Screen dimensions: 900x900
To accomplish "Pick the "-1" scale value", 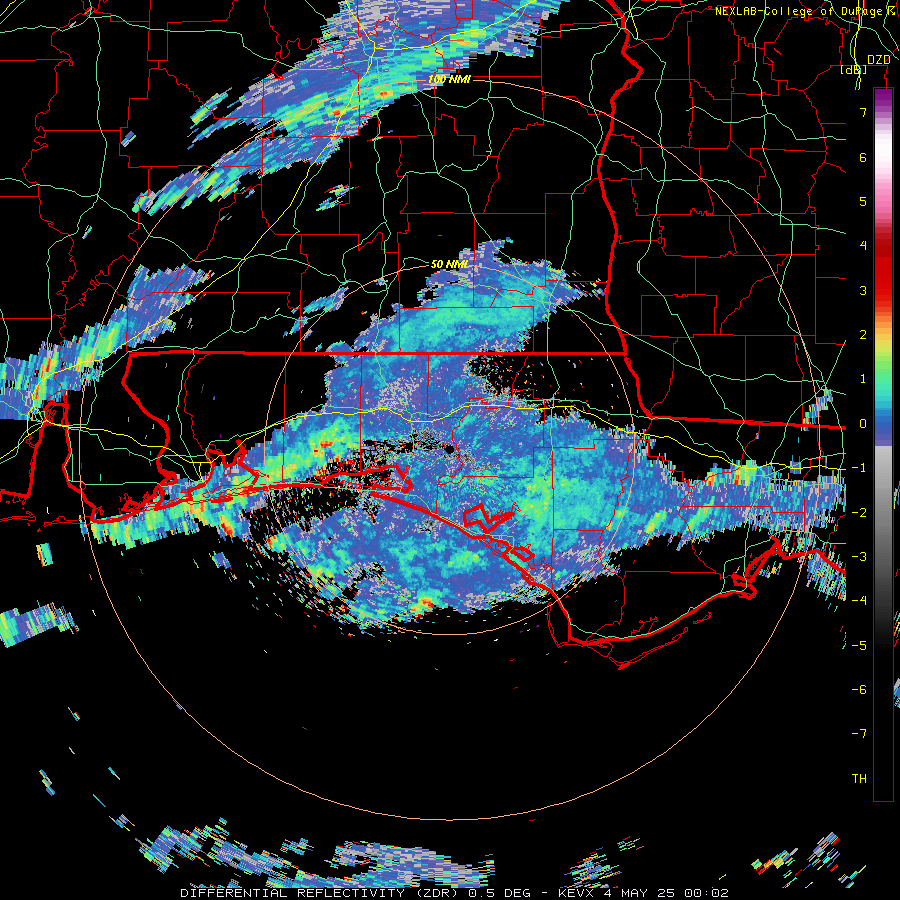I will tap(859, 468).
